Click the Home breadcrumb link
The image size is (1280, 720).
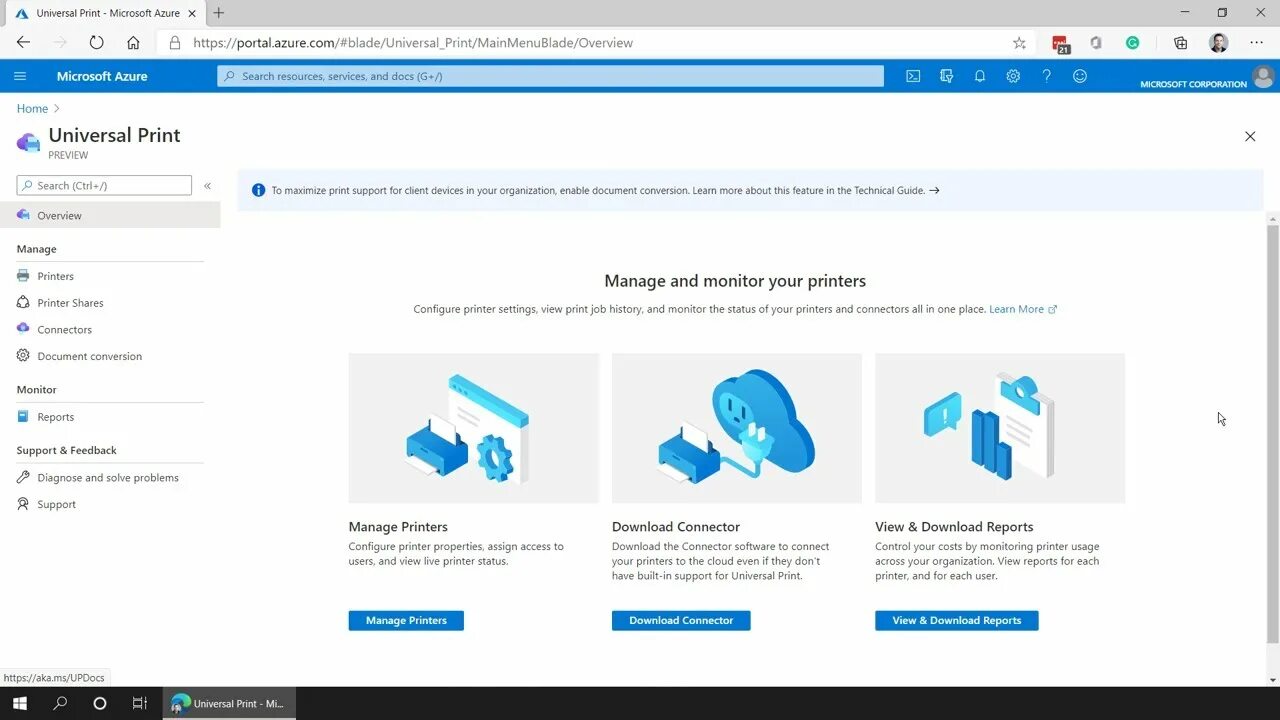point(32,108)
